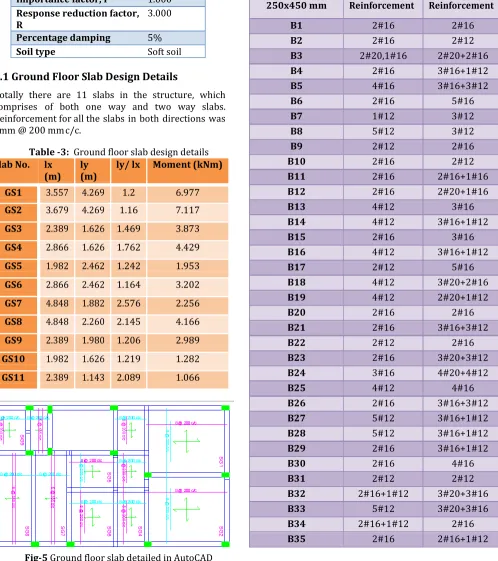Click moment value '4.166'
The image size is (498, 561).
187,322
